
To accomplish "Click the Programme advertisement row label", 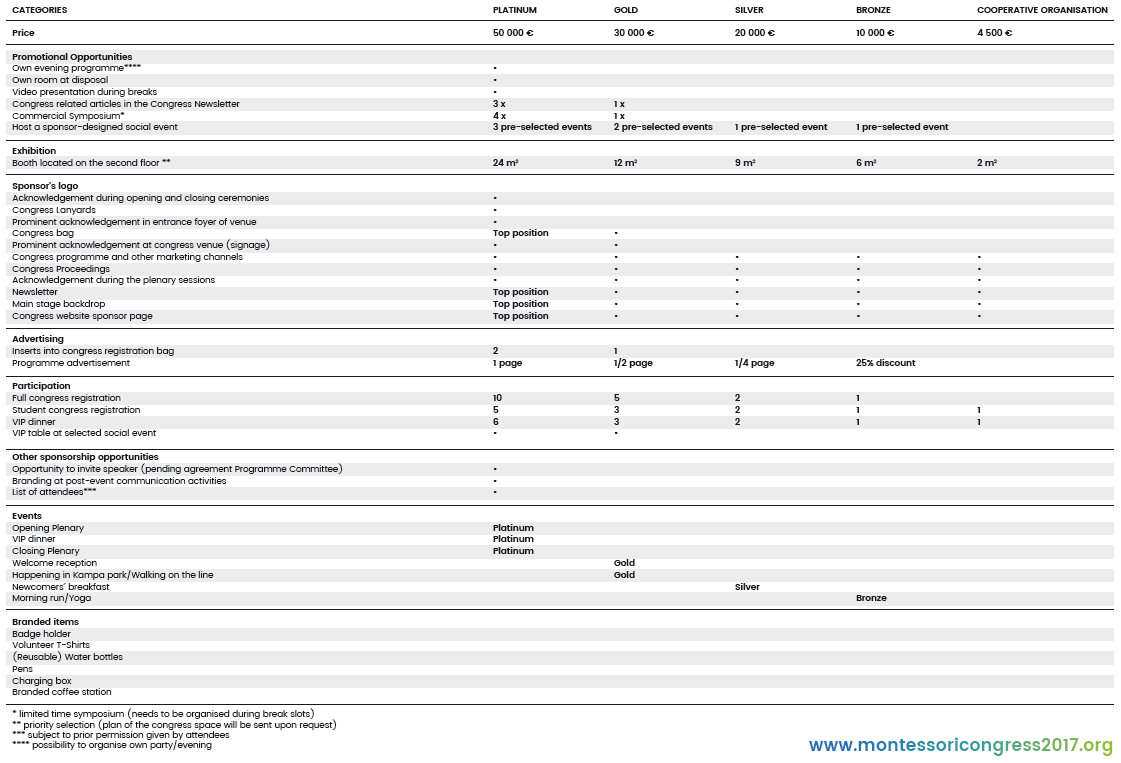I will (x=71, y=363).
